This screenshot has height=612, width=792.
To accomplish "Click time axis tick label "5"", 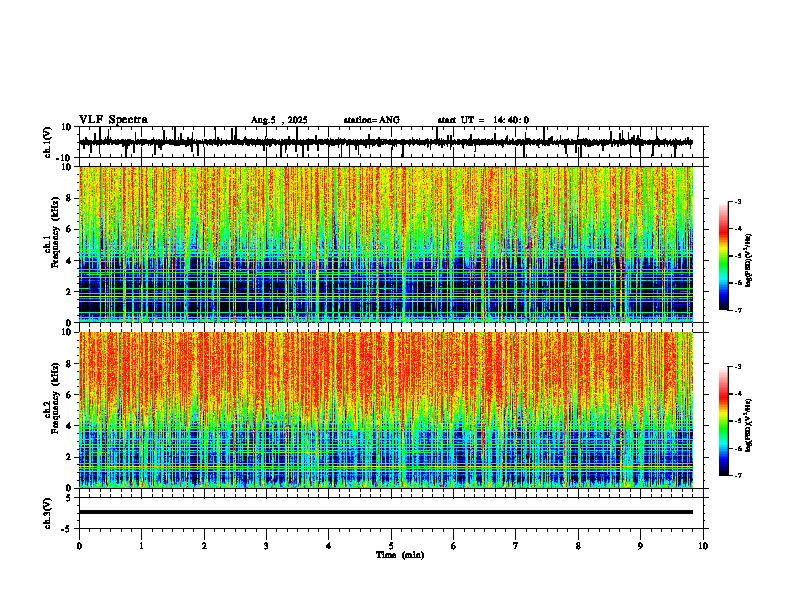I will (391, 546).
